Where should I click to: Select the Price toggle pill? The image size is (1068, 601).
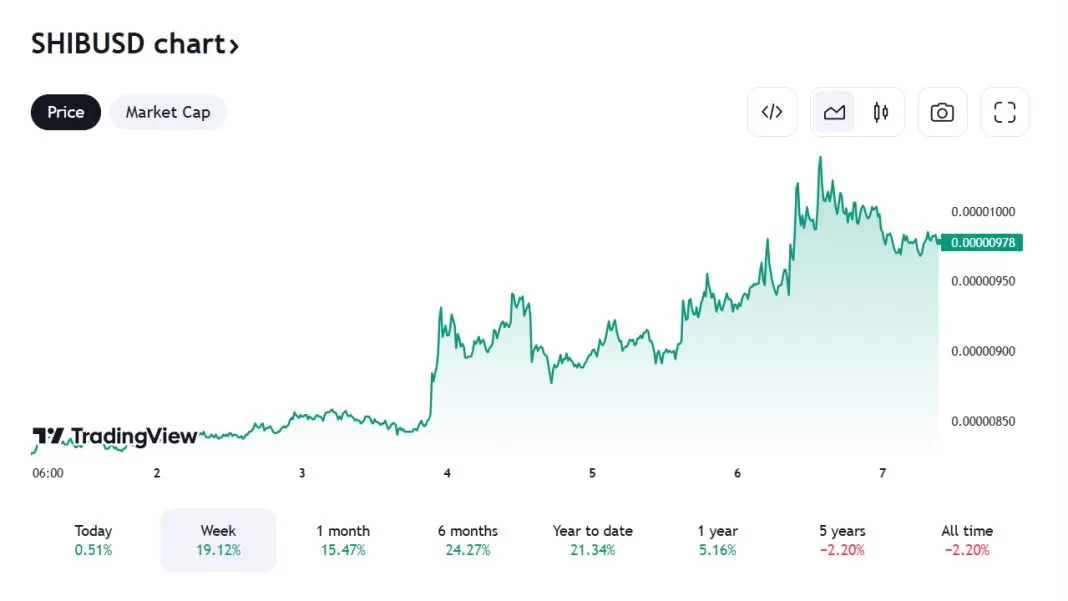click(66, 112)
